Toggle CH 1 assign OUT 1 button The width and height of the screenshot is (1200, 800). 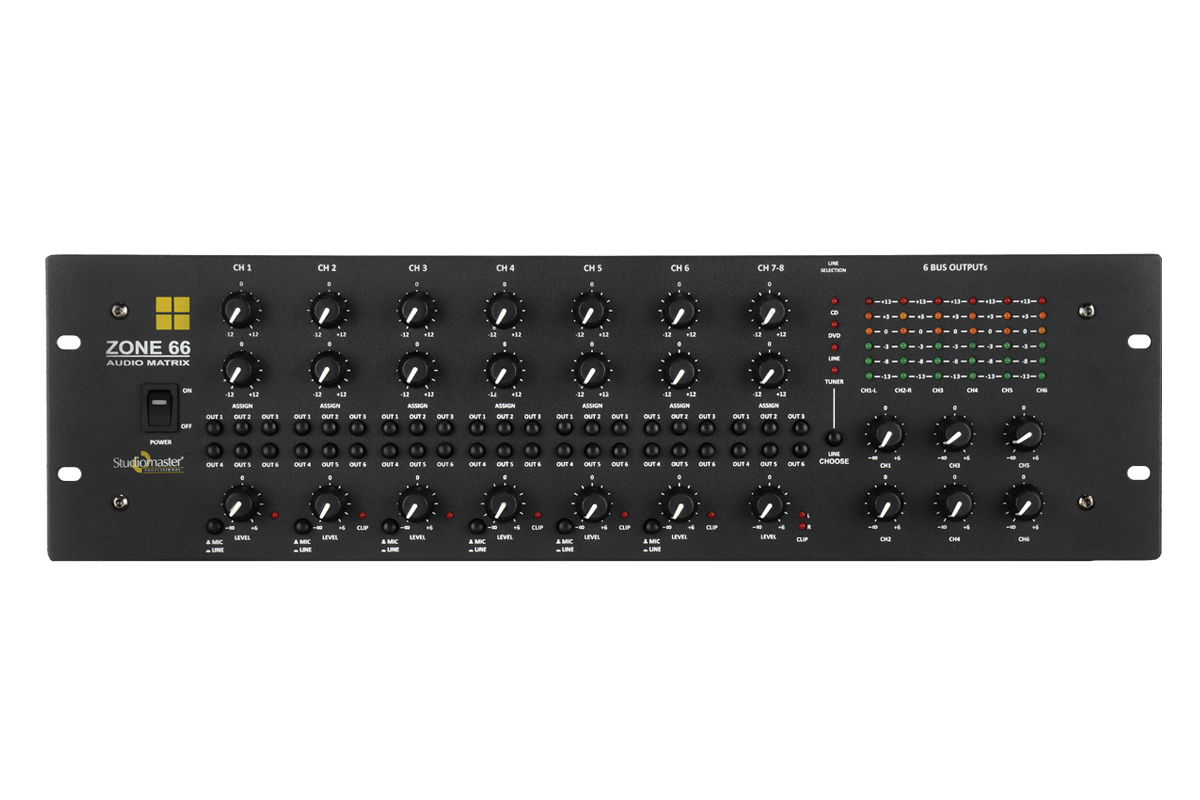[215, 429]
